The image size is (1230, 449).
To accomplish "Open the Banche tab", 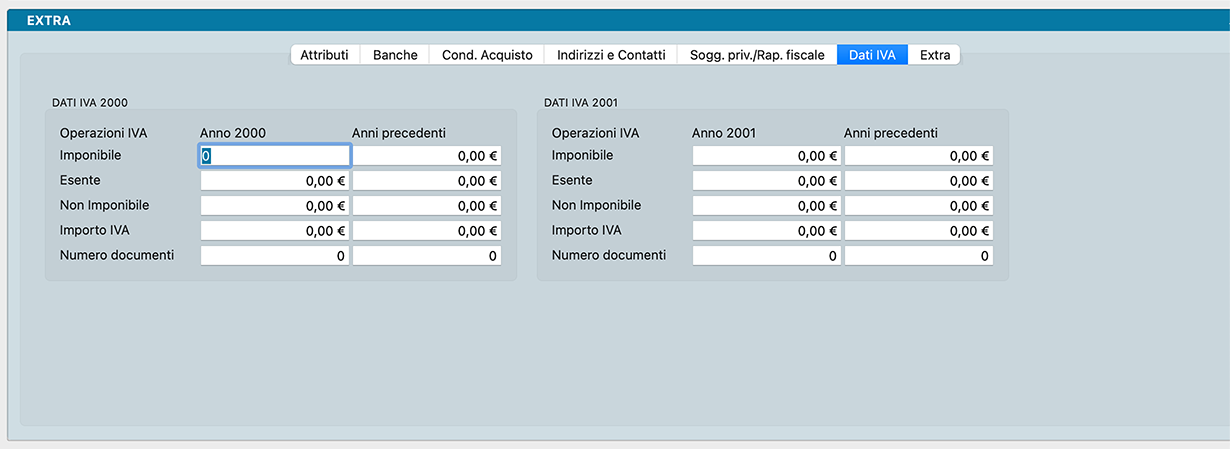I will click(x=395, y=55).
